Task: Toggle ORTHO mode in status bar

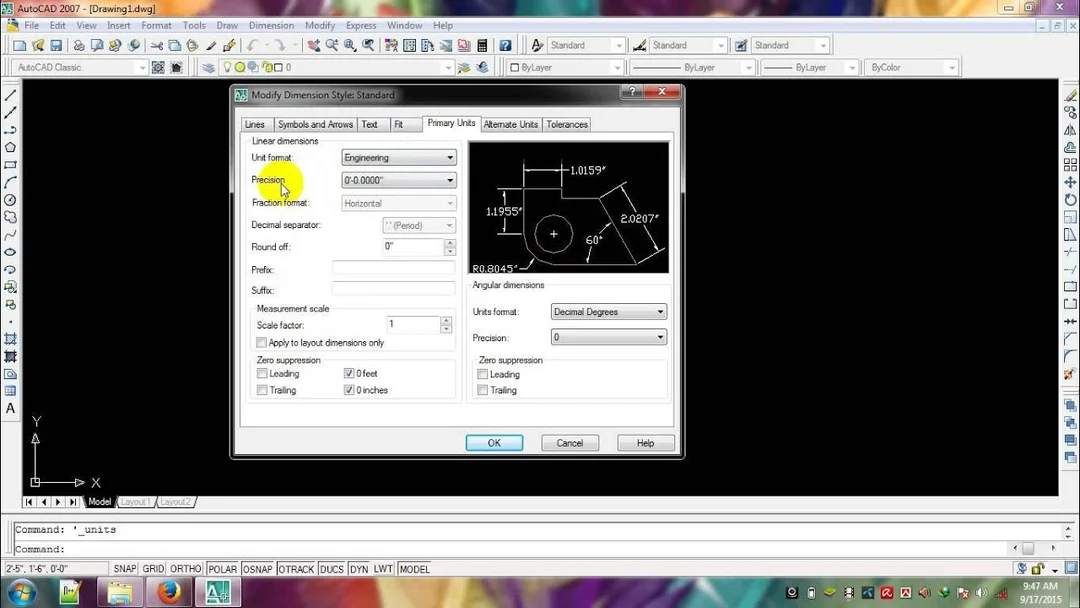Action: click(185, 569)
